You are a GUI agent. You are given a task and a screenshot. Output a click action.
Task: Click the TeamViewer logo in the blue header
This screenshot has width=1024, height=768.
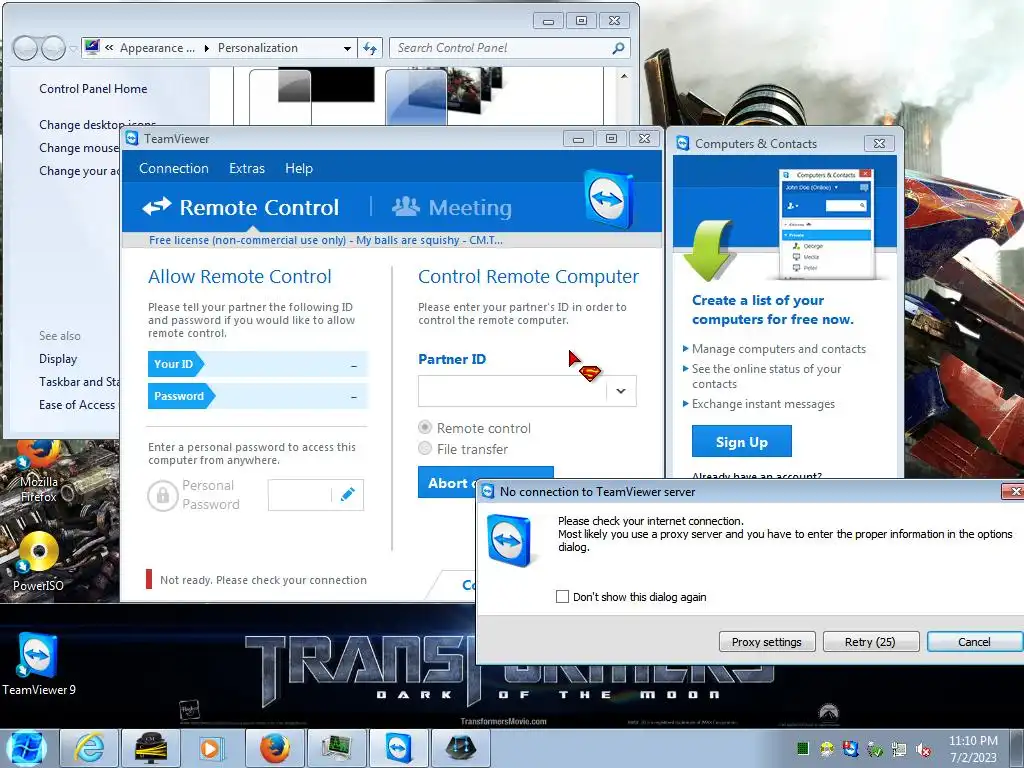[607, 199]
